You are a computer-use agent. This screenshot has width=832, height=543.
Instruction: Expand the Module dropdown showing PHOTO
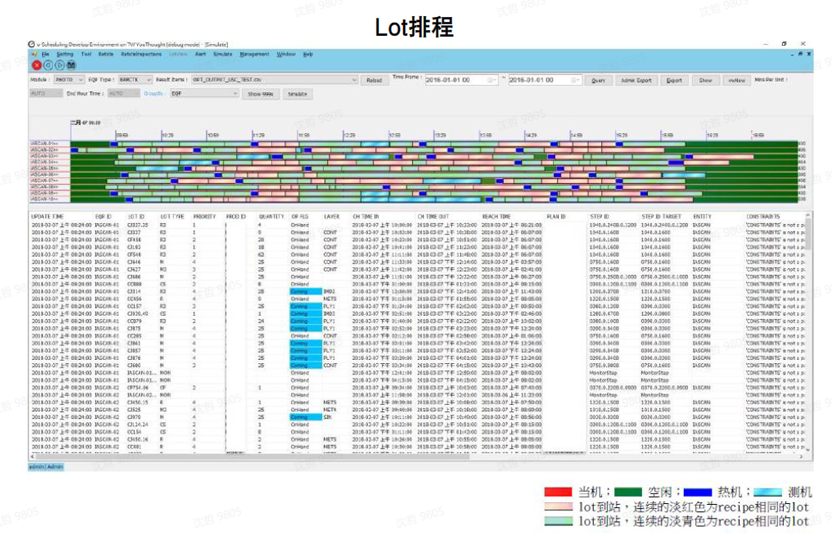(x=69, y=80)
